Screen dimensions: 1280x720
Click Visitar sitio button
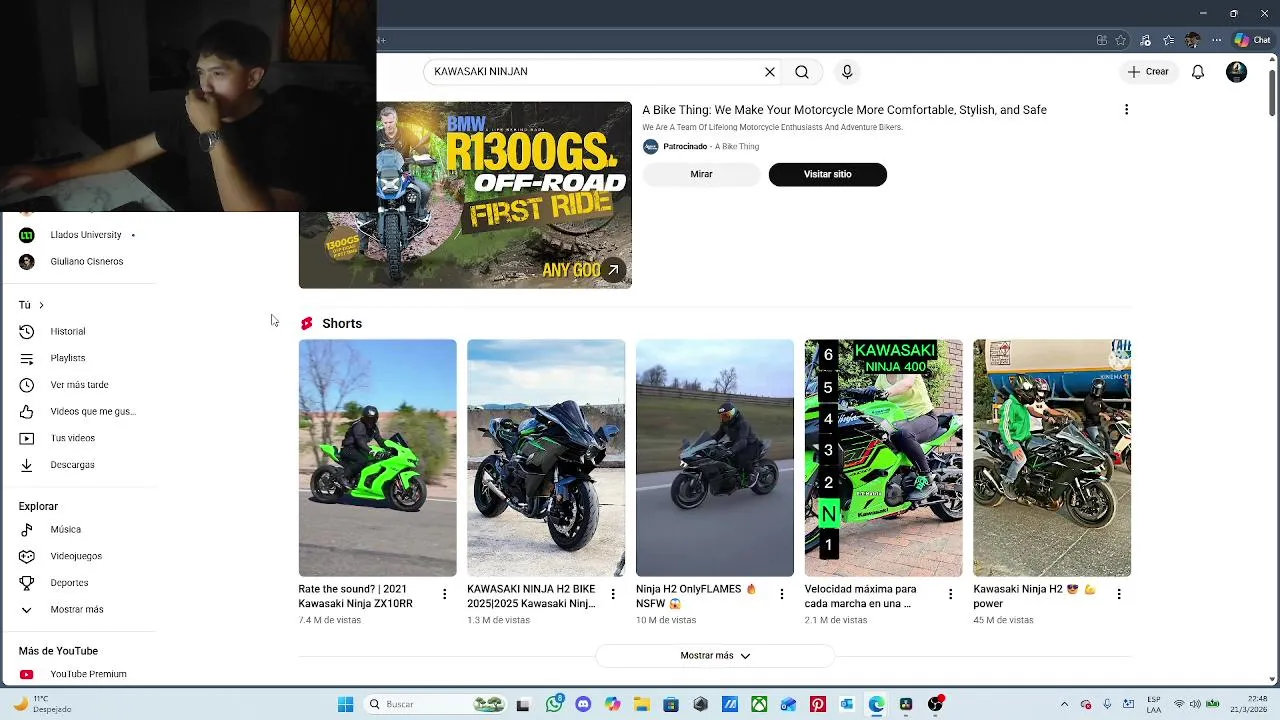(x=828, y=174)
